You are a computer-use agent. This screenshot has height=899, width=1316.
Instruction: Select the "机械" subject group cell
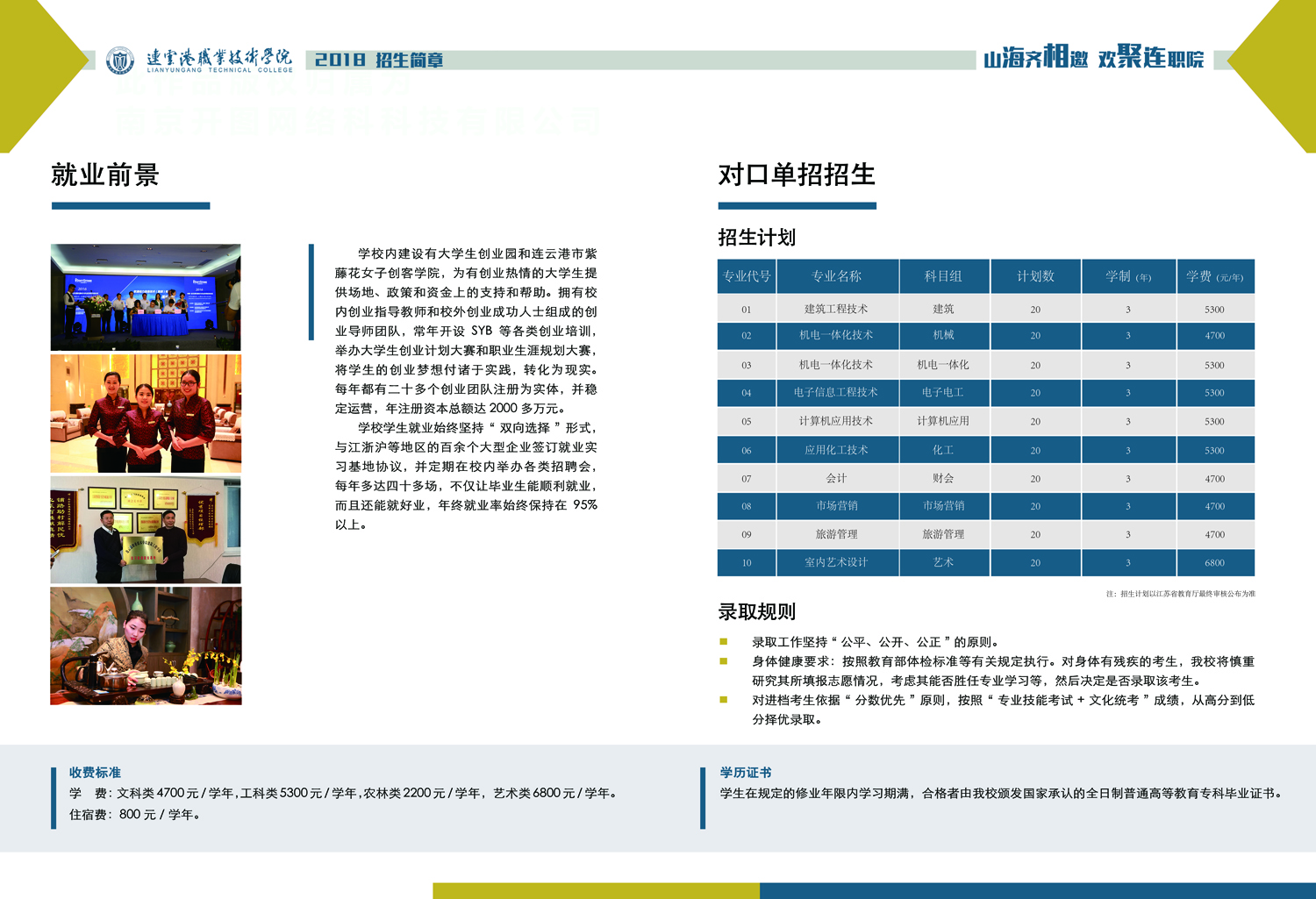944,336
